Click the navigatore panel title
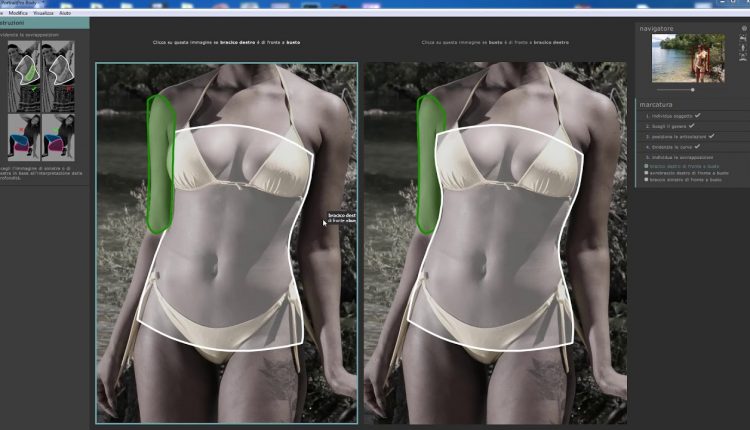Image resolution: width=750 pixels, height=430 pixels. [x=656, y=29]
